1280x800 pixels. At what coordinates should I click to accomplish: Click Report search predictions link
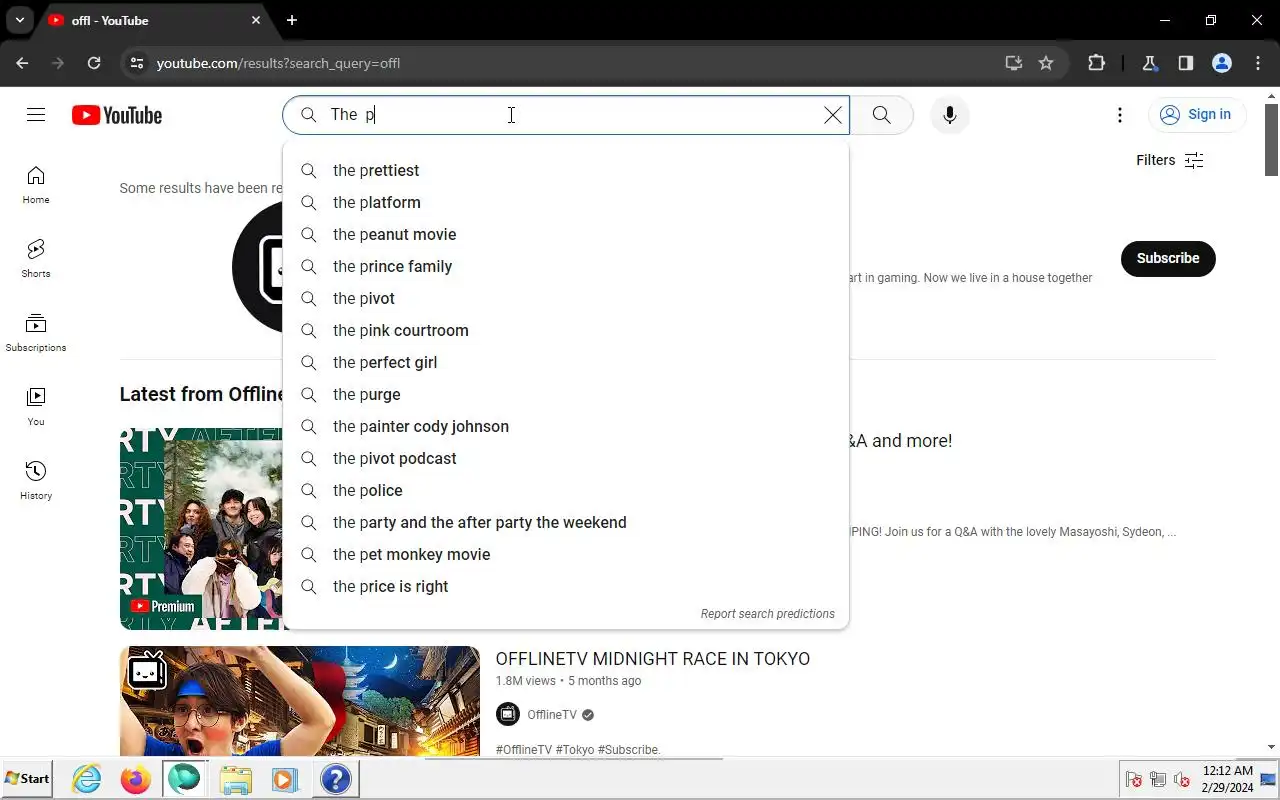tap(767, 614)
